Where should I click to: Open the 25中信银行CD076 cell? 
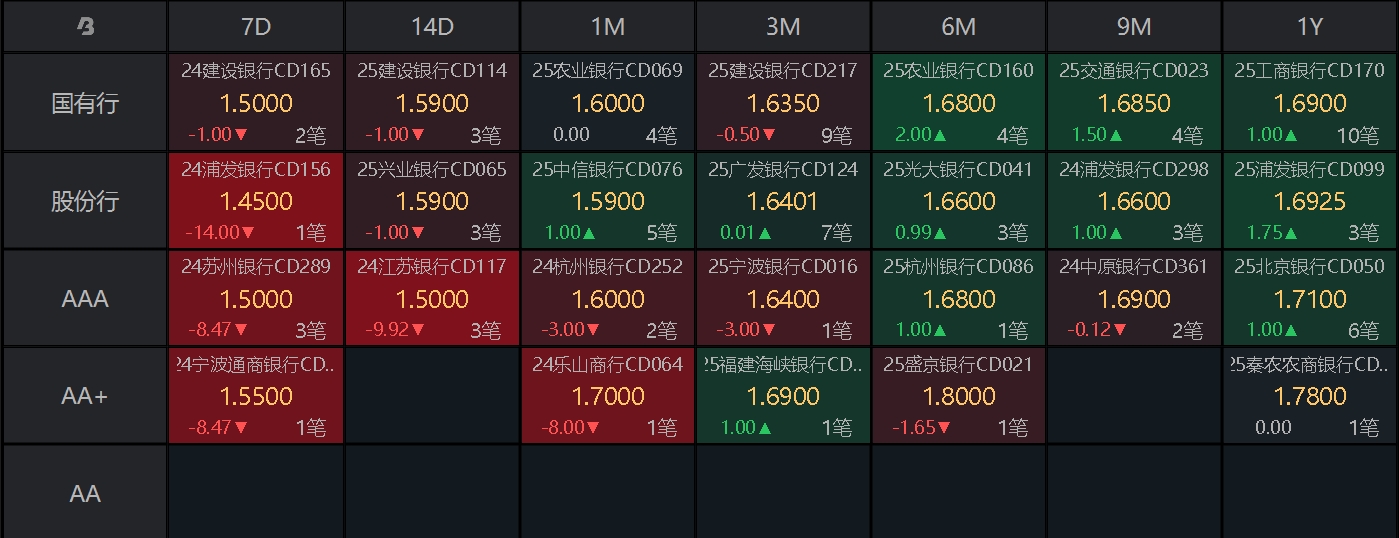[608, 200]
